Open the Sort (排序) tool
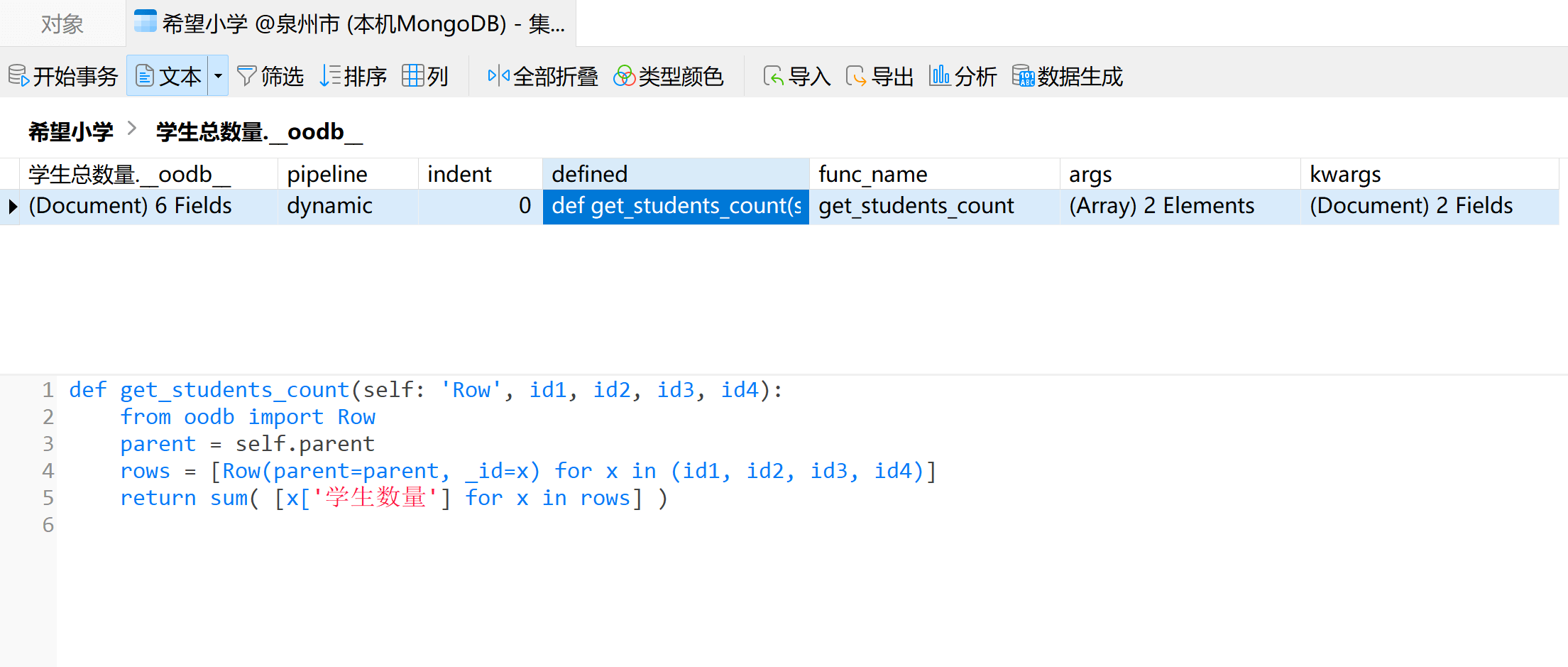The height and width of the screenshot is (667, 1568). (353, 76)
